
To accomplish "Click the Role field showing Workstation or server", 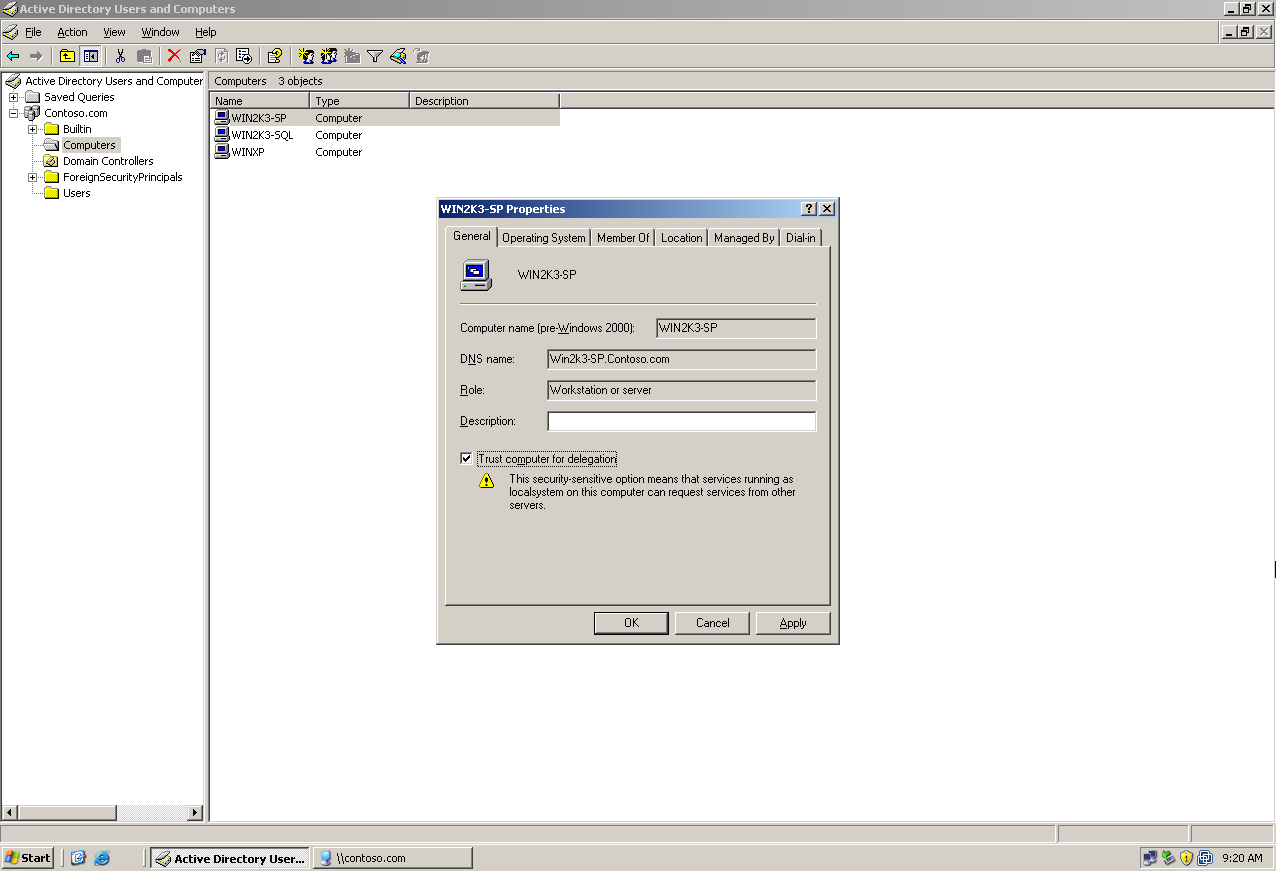I will [682, 390].
